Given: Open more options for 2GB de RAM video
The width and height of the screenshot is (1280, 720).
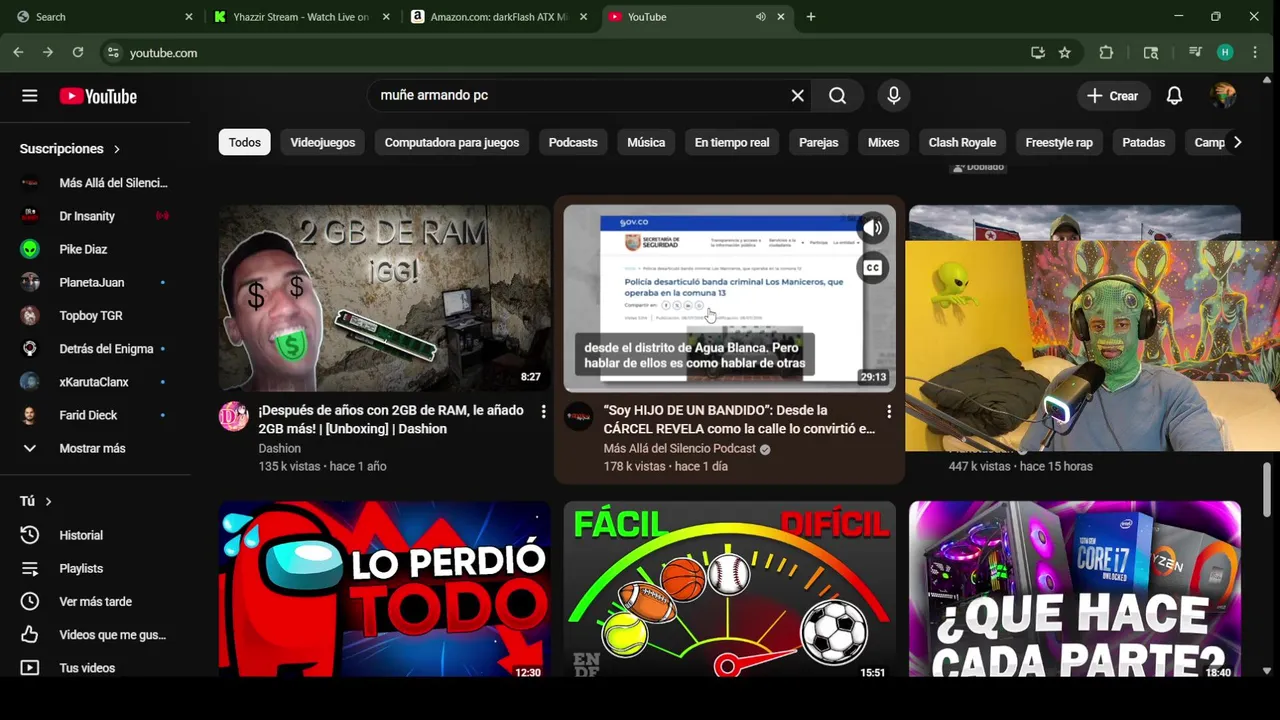Looking at the screenshot, I should point(543,411).
